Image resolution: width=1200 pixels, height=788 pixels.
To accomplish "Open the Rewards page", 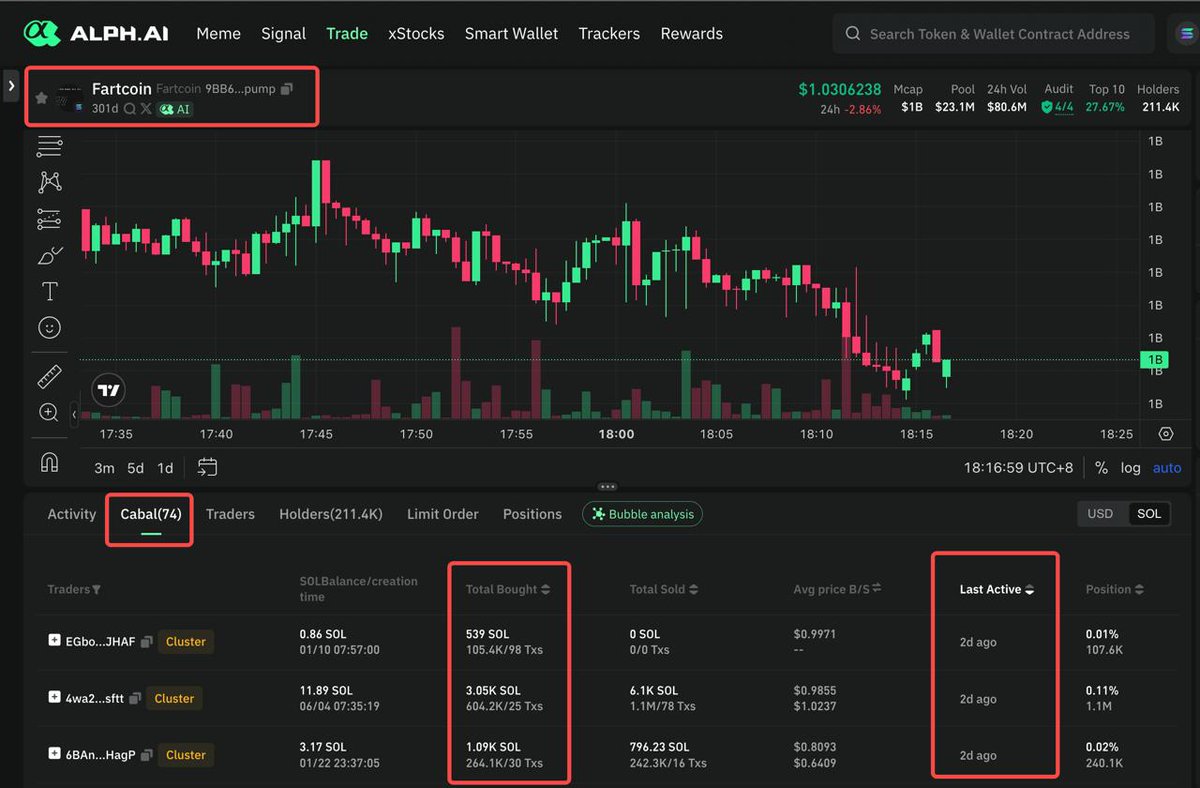I will coord(691,34).
